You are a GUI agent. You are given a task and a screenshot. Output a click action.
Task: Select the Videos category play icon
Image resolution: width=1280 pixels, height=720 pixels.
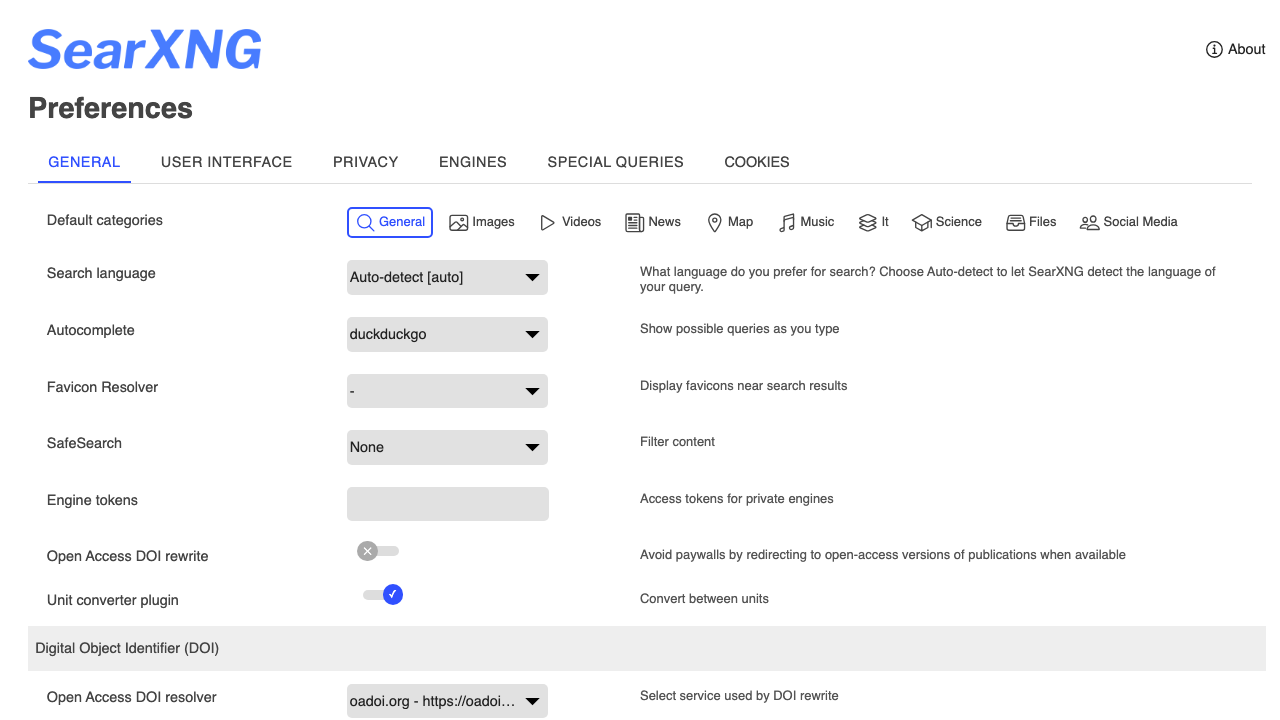coord(547,222)
